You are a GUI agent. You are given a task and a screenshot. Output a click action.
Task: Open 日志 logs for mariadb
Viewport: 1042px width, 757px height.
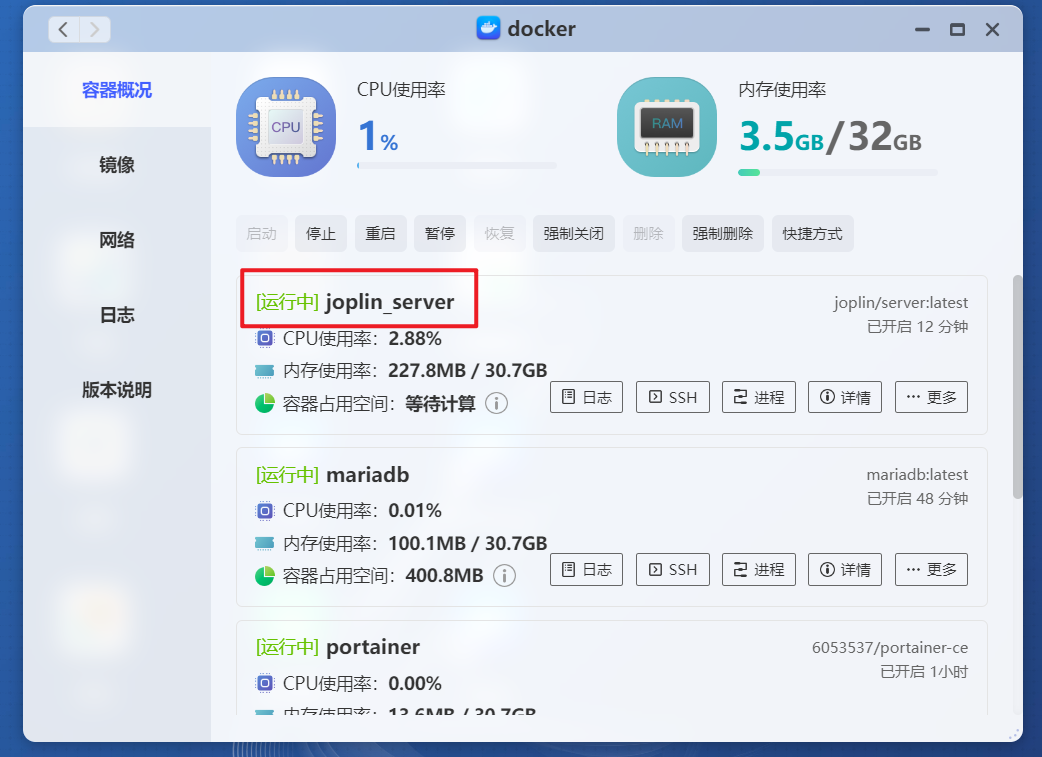click(x=586, y=569)
